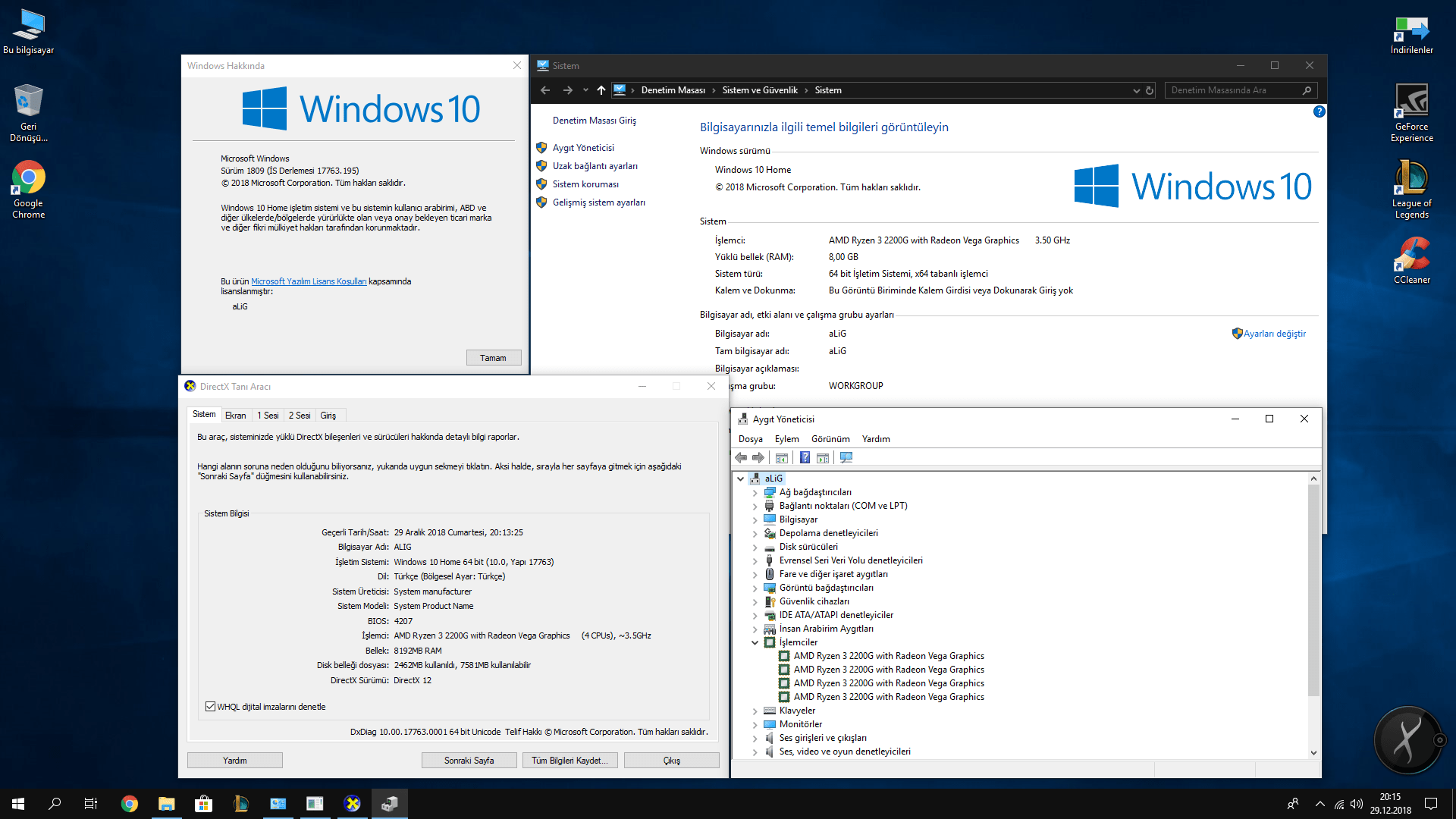1456x819 pixels.
Task: Click the help icon in Device Manager toolbar
Action: pos(805,458)
